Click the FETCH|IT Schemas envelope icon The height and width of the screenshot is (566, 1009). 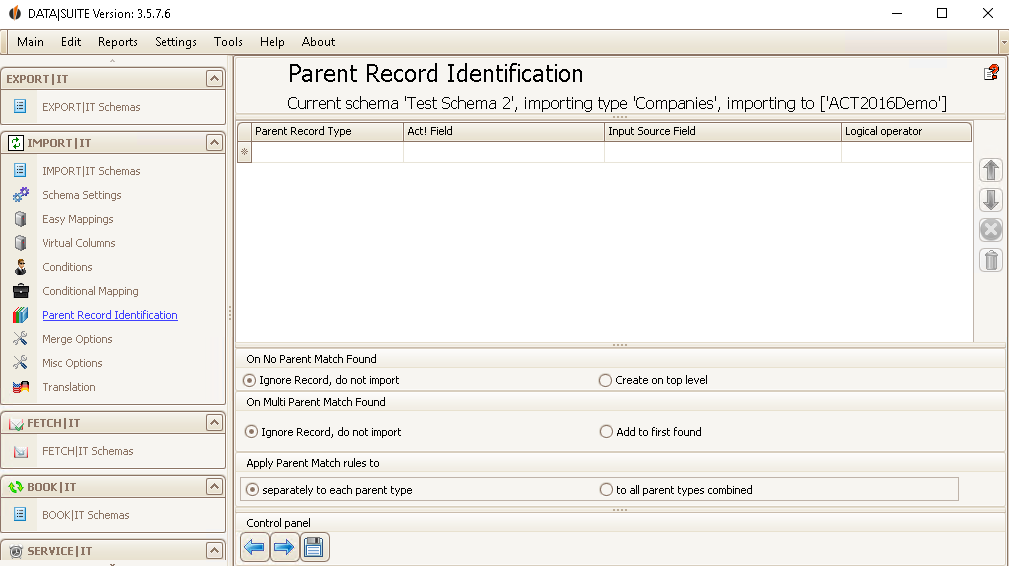21,451
